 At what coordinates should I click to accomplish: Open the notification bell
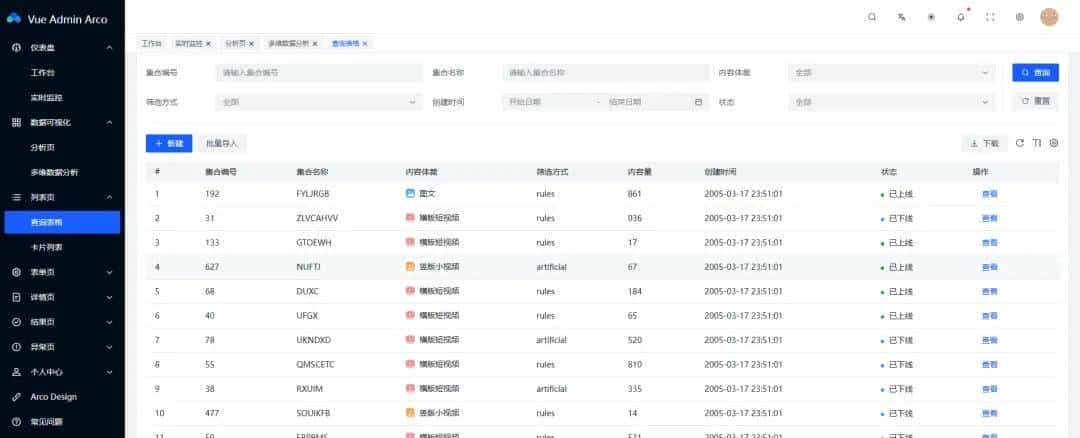(961, 18)
